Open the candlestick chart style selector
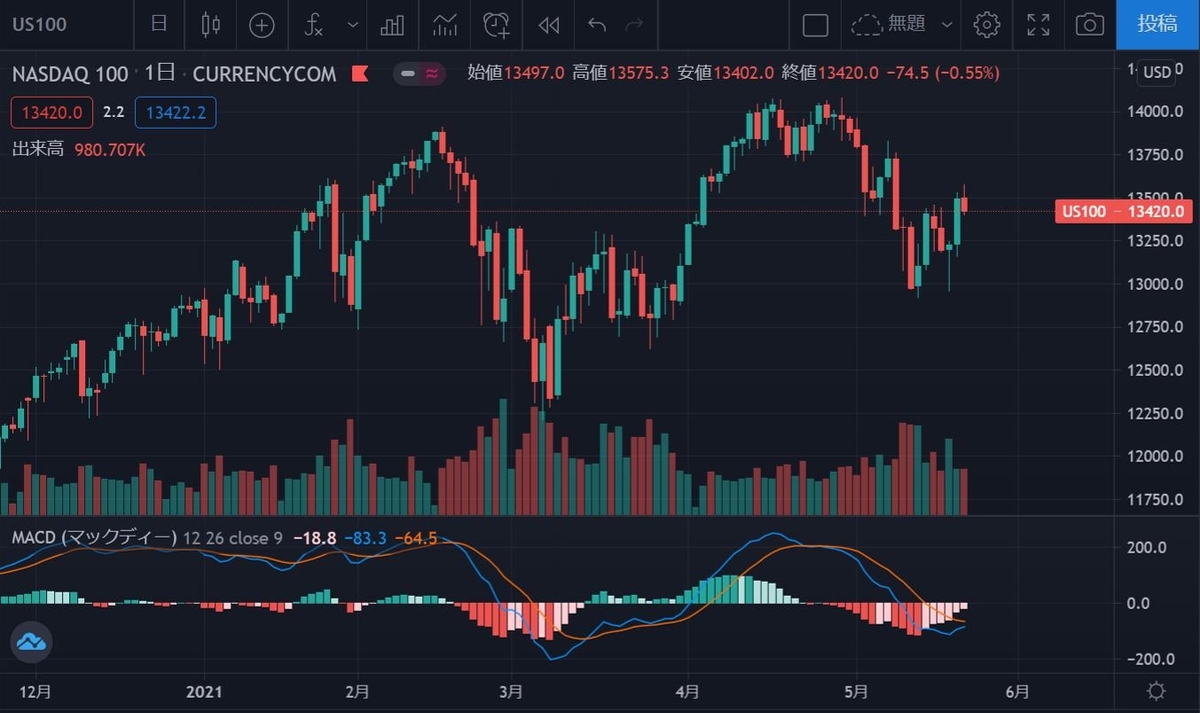Viewport: 1200px width, 713px height. [x=209, y=24]
